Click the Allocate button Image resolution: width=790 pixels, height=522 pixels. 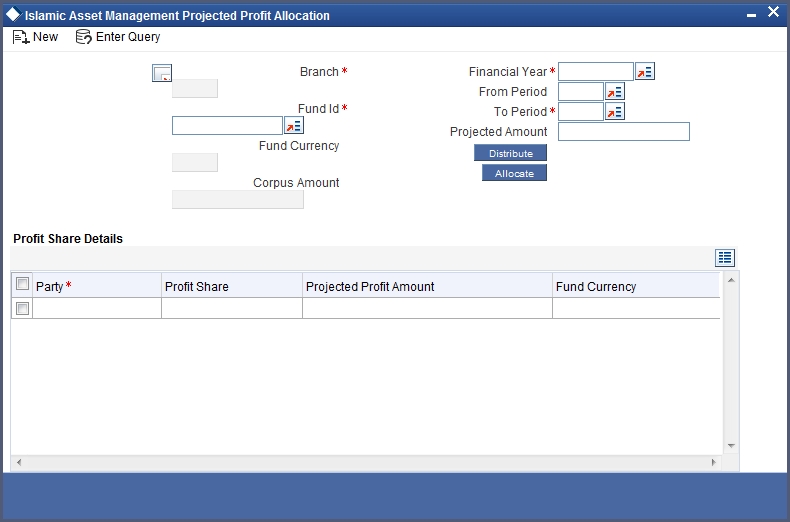coord(514,173)
